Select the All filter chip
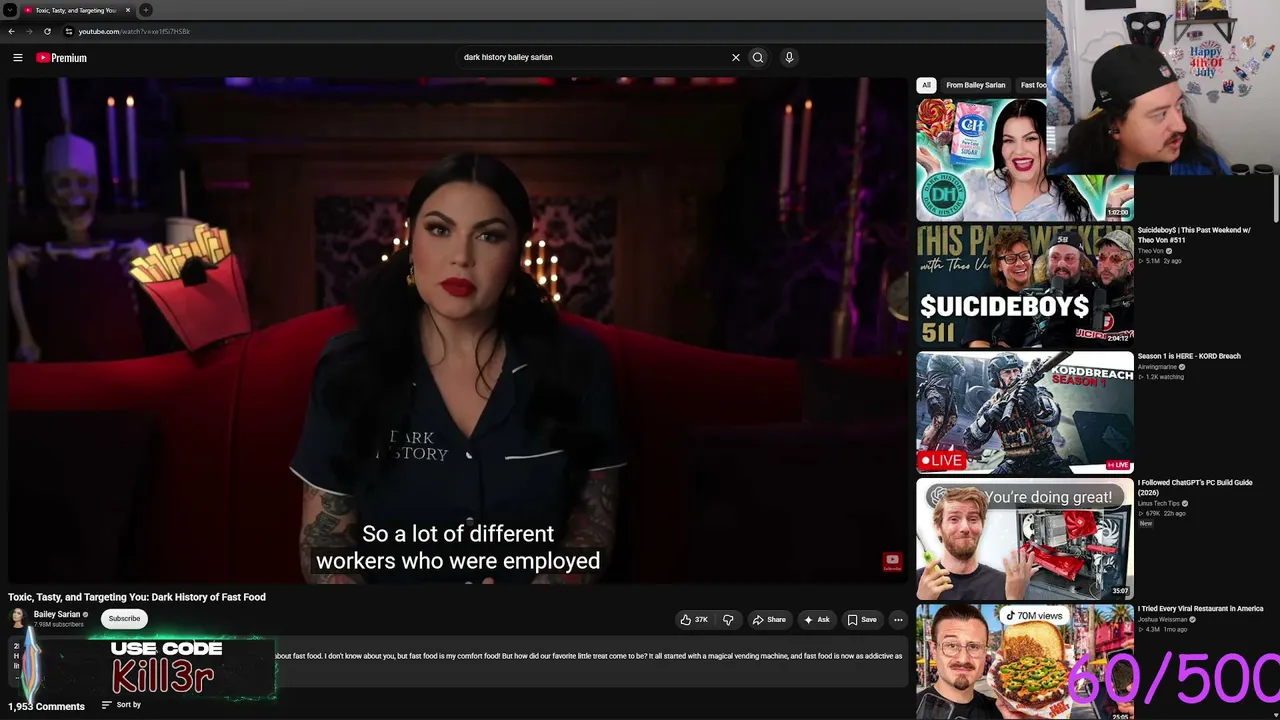This screenshot has width=1280, height=720. pos(926,85)
